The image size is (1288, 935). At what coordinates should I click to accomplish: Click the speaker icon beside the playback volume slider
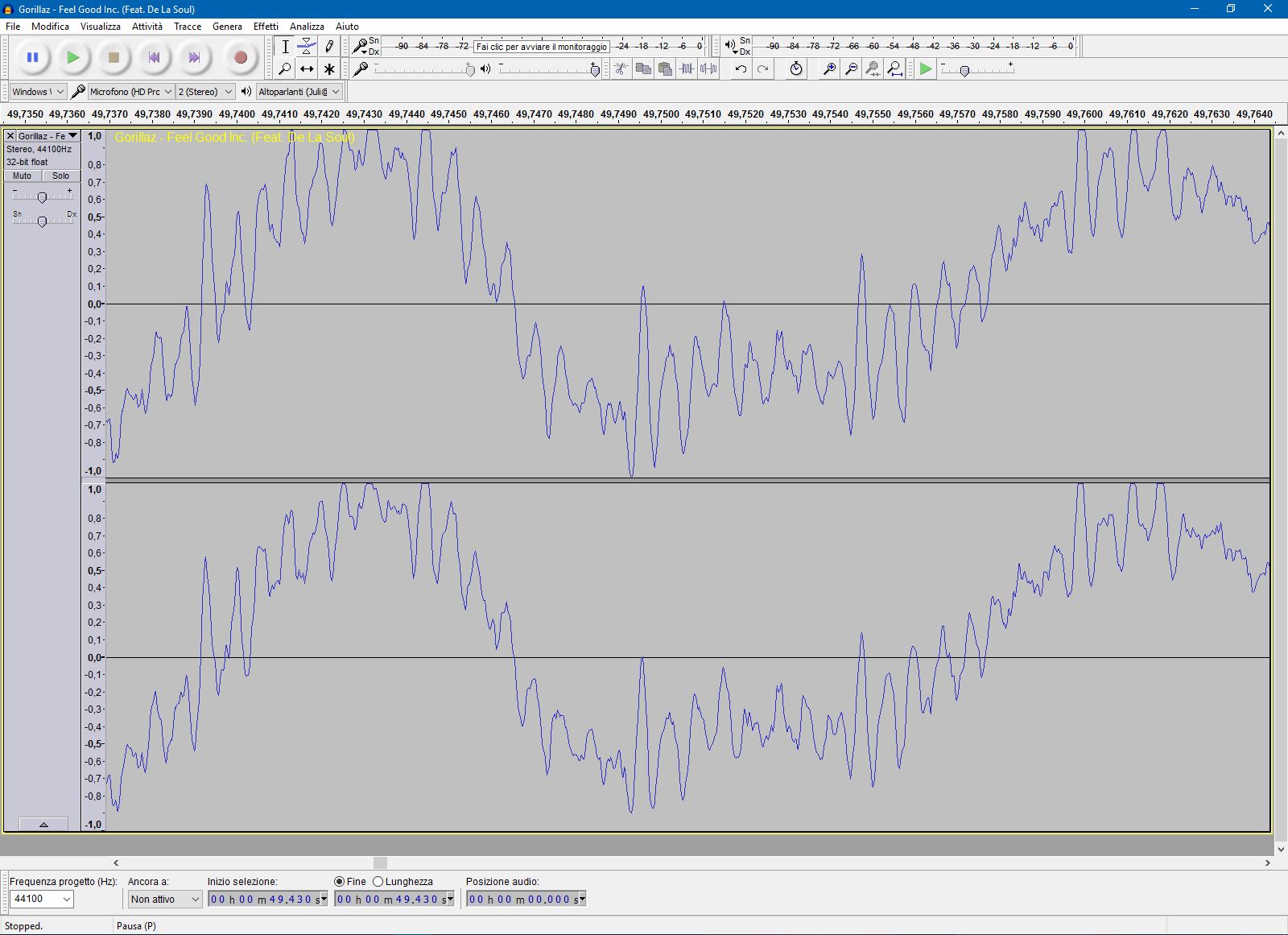click(485, 69)
